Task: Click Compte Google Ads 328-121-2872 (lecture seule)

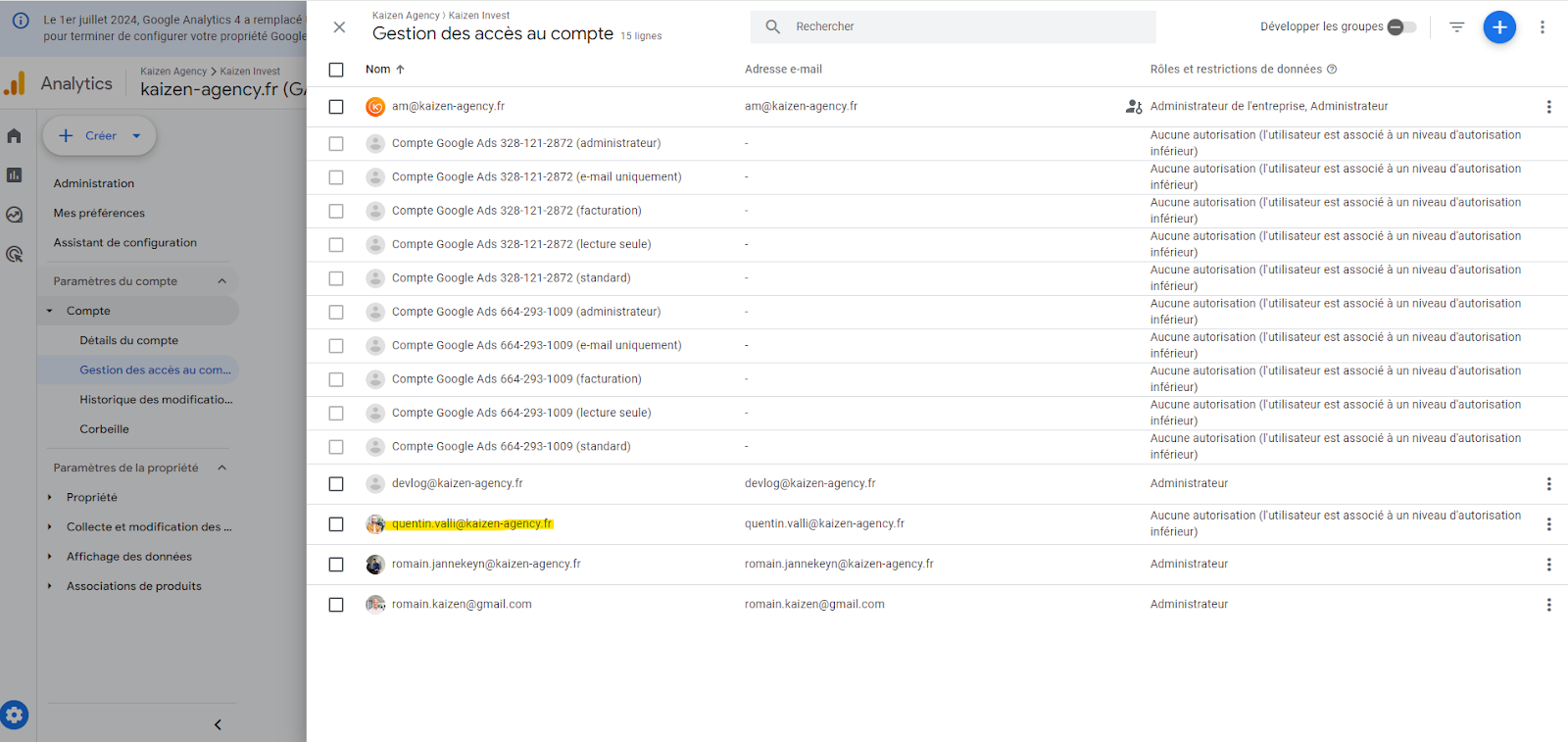Action: click(x=521, y=245)
